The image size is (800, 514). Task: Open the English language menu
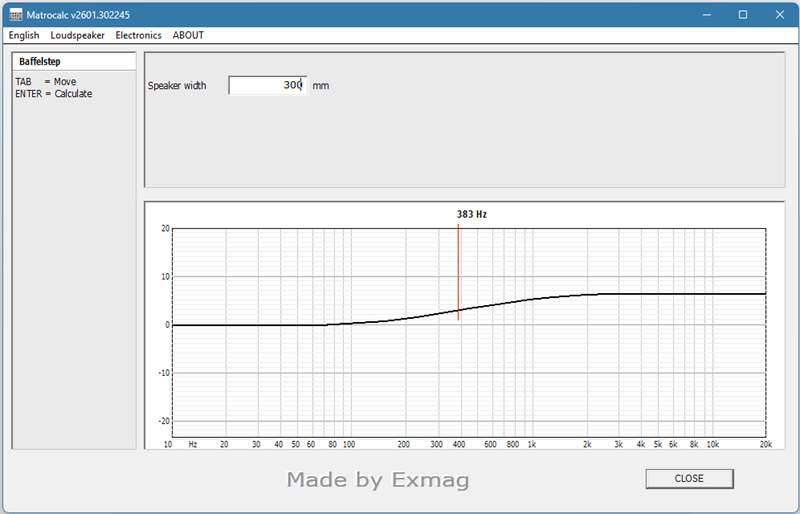[x=24, y=35]
